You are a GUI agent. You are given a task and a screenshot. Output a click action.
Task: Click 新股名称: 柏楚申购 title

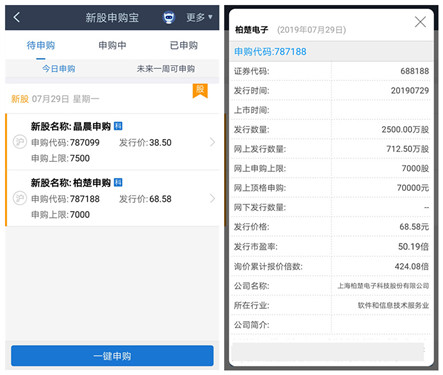pos(71,183)
